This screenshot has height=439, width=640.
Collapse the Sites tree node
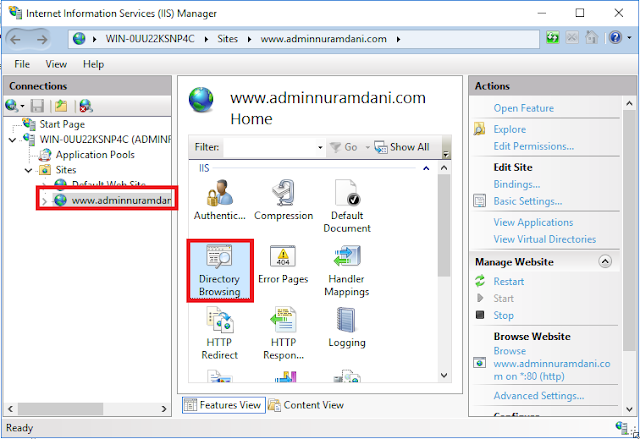pyautogui.click(x=28, y=170)
